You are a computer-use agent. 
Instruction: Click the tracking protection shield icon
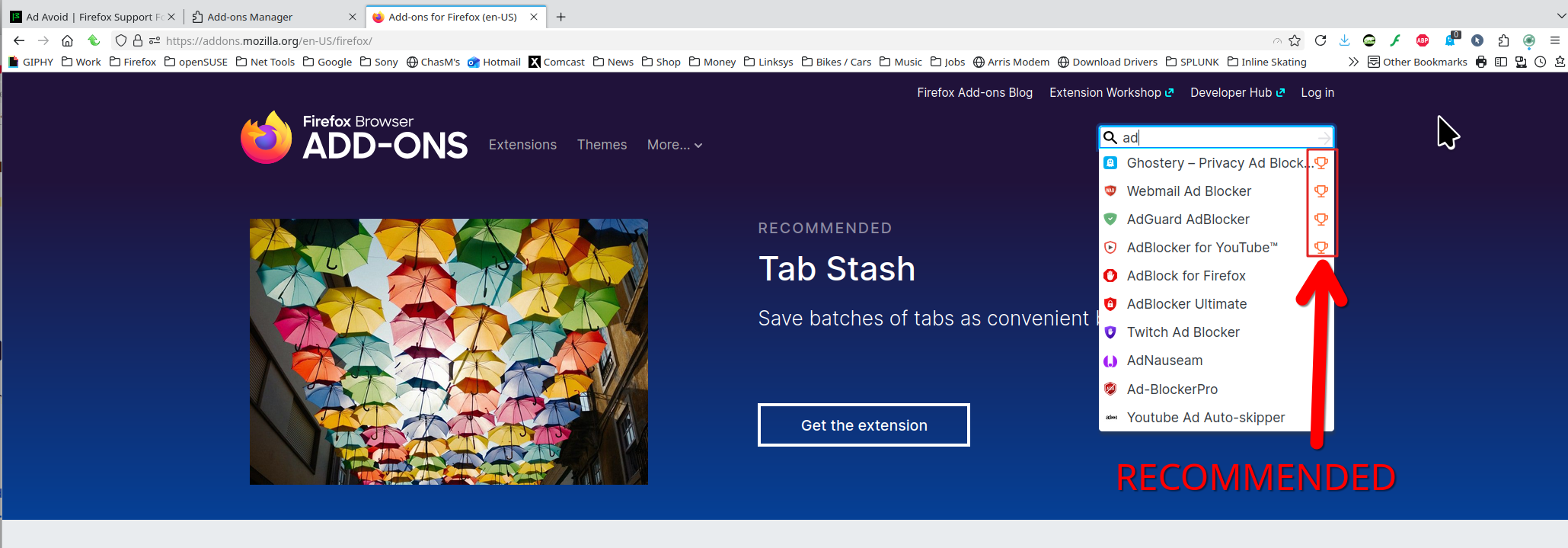(121, 40)
